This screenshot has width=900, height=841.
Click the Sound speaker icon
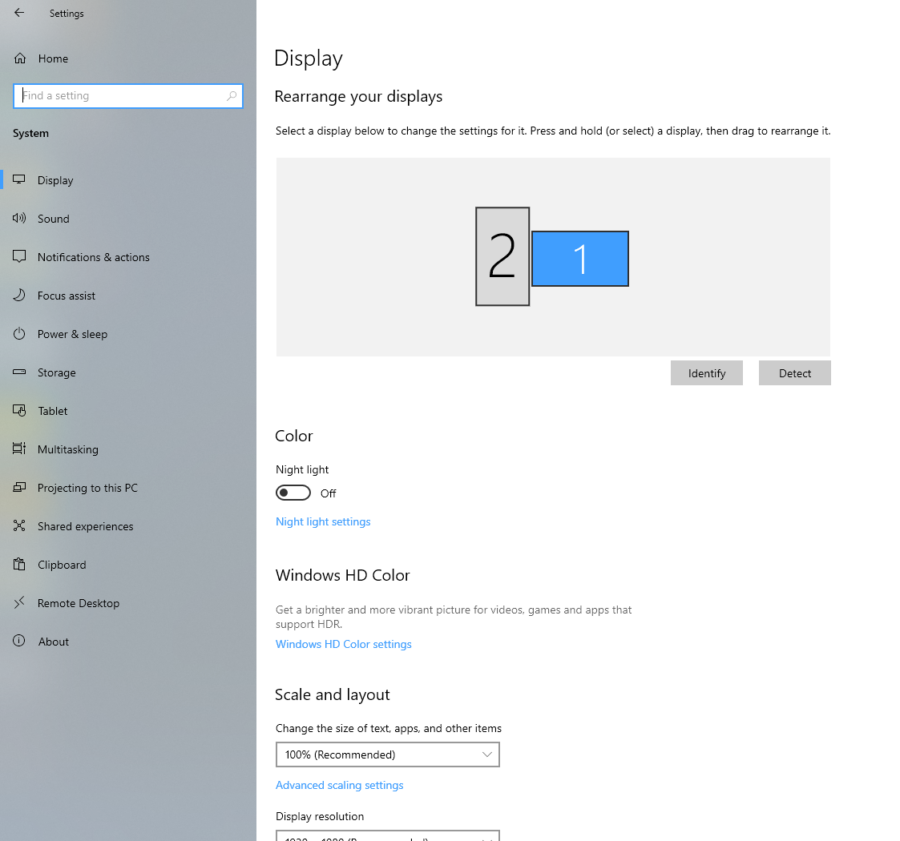coord(20,218)
